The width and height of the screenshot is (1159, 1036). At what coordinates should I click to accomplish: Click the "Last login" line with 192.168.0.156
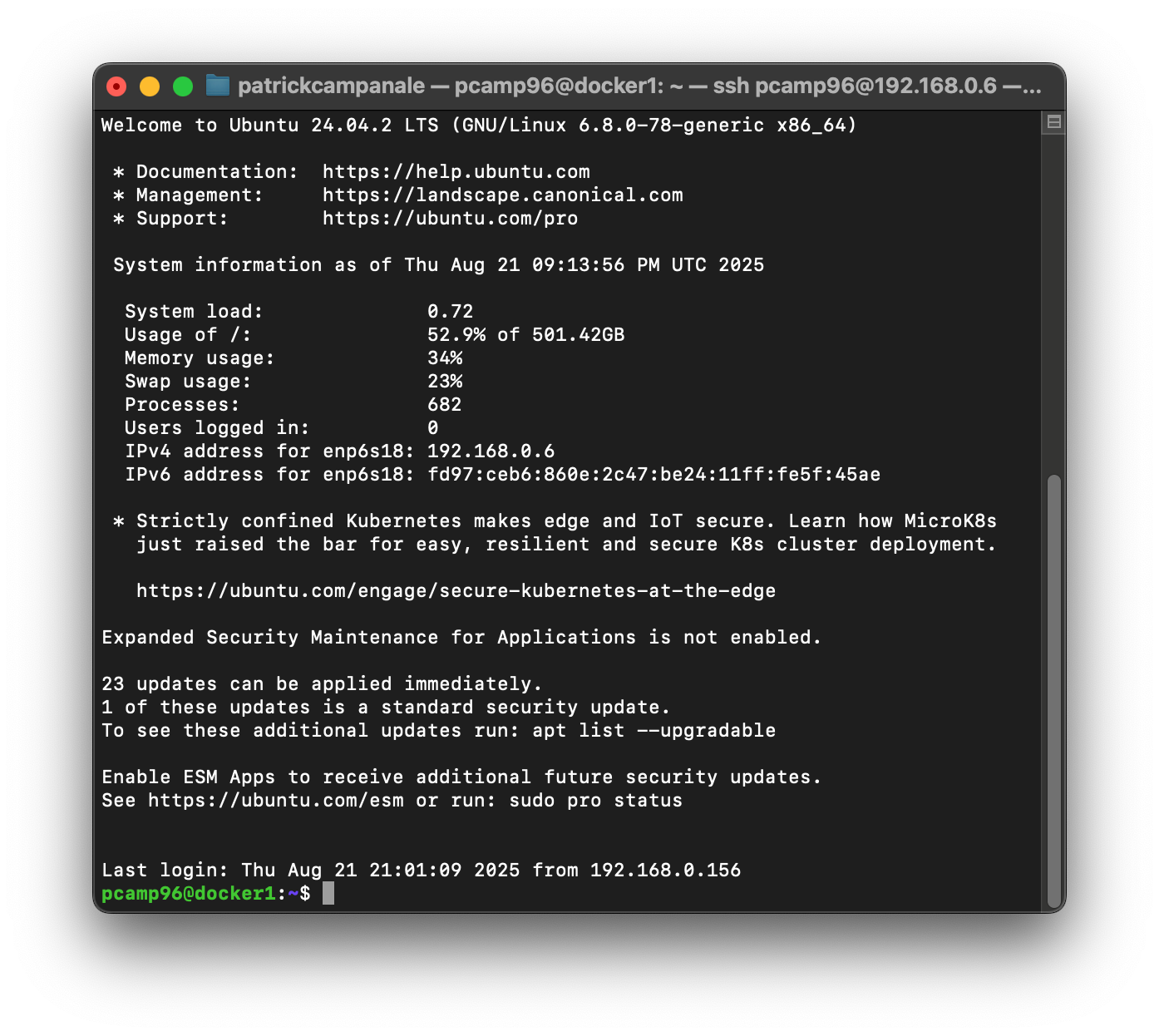coord(422,871)
